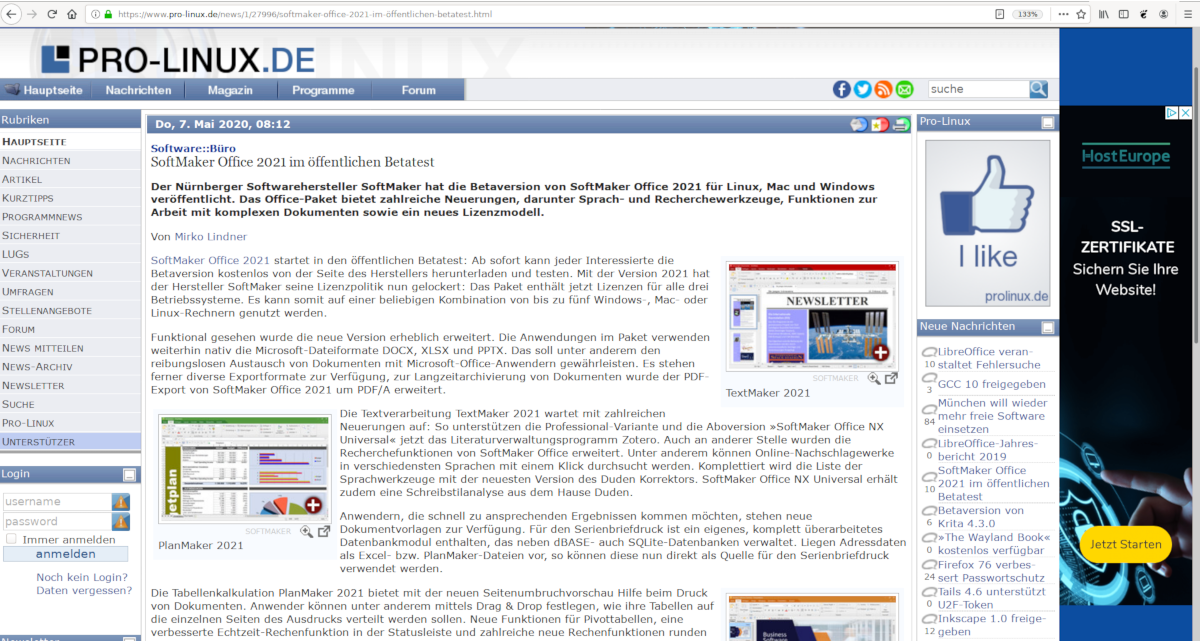The image size is (1200, 642).
Task: Click the anmelden login button
Action: click(66, 554)
